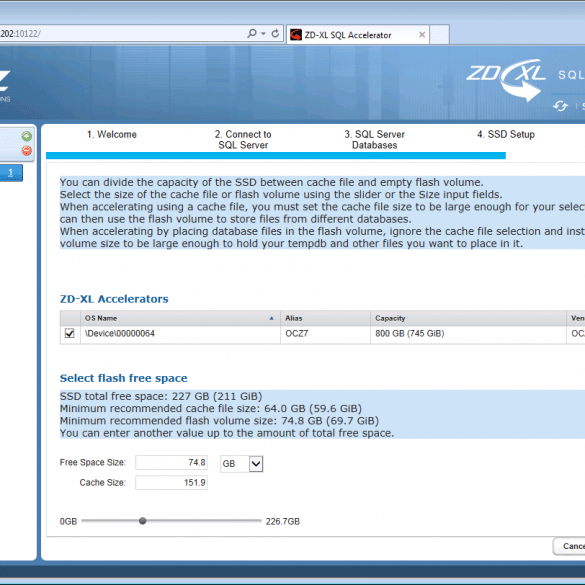Click the search magnifier in address bar

click(x=252, y=34)
